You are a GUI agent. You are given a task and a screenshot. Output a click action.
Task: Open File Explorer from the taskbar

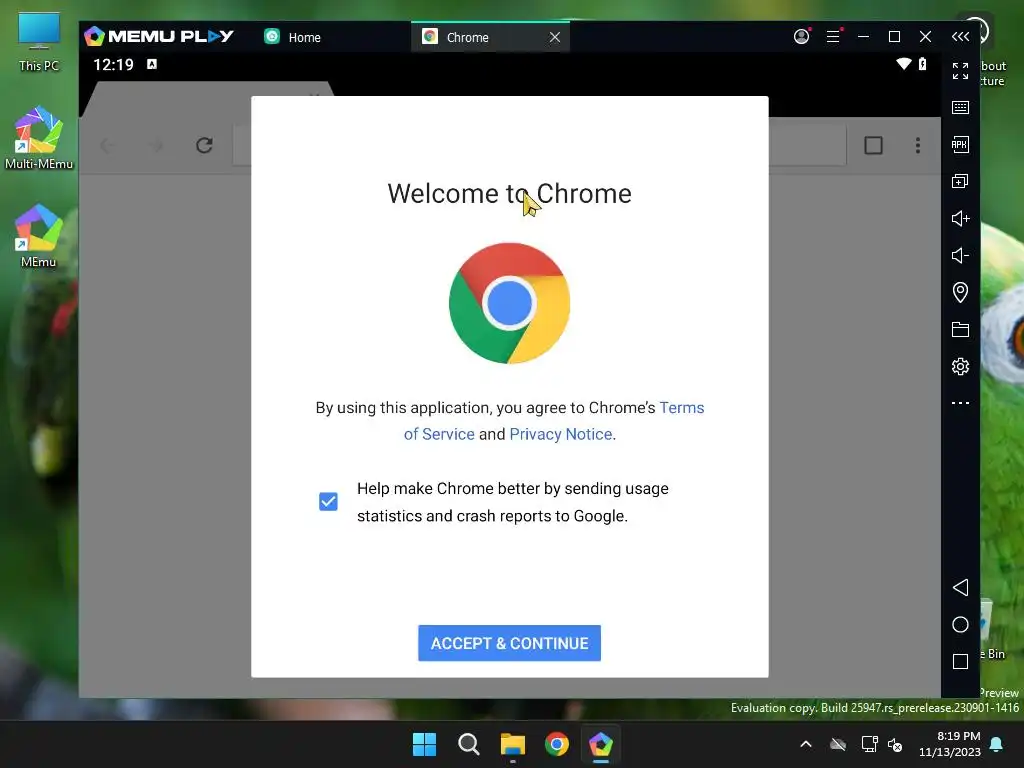pos(513,744)
